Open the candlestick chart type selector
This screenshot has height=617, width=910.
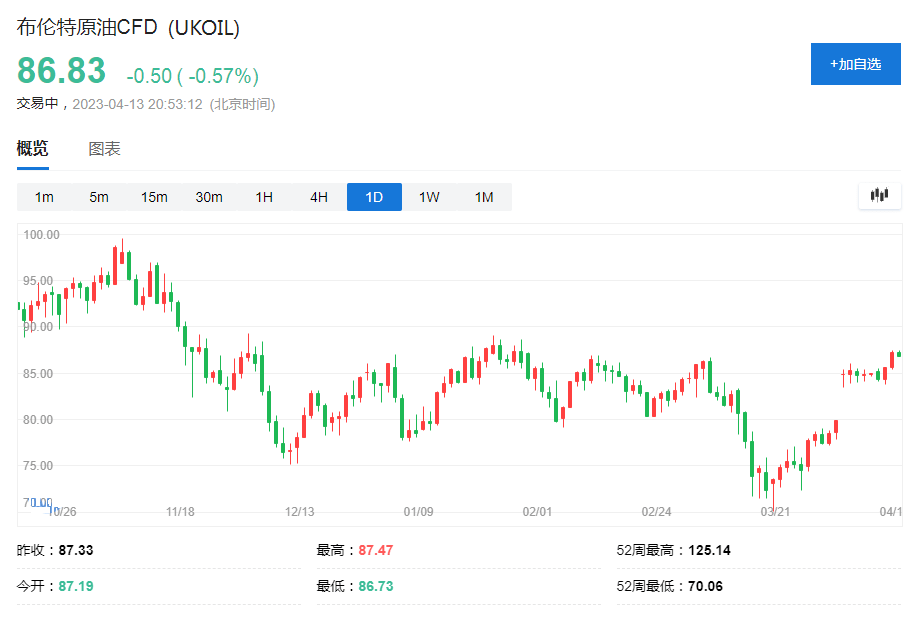[879, 196]
